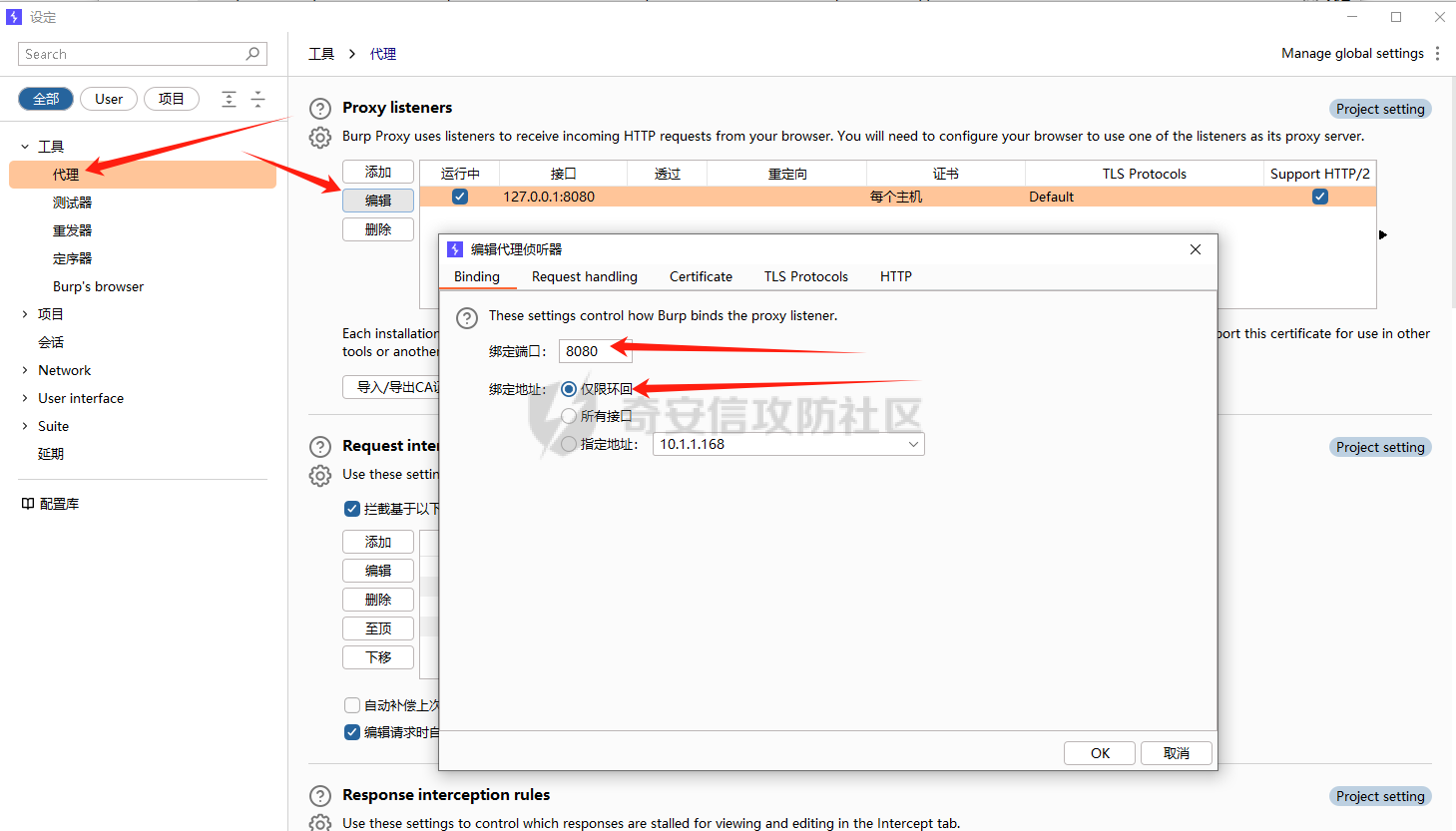Image resolution: width=1456 pixels, height=831 pixels.
Task: Click the search magnifier icon
Action: pyautogui.click(x=252, y=54)
